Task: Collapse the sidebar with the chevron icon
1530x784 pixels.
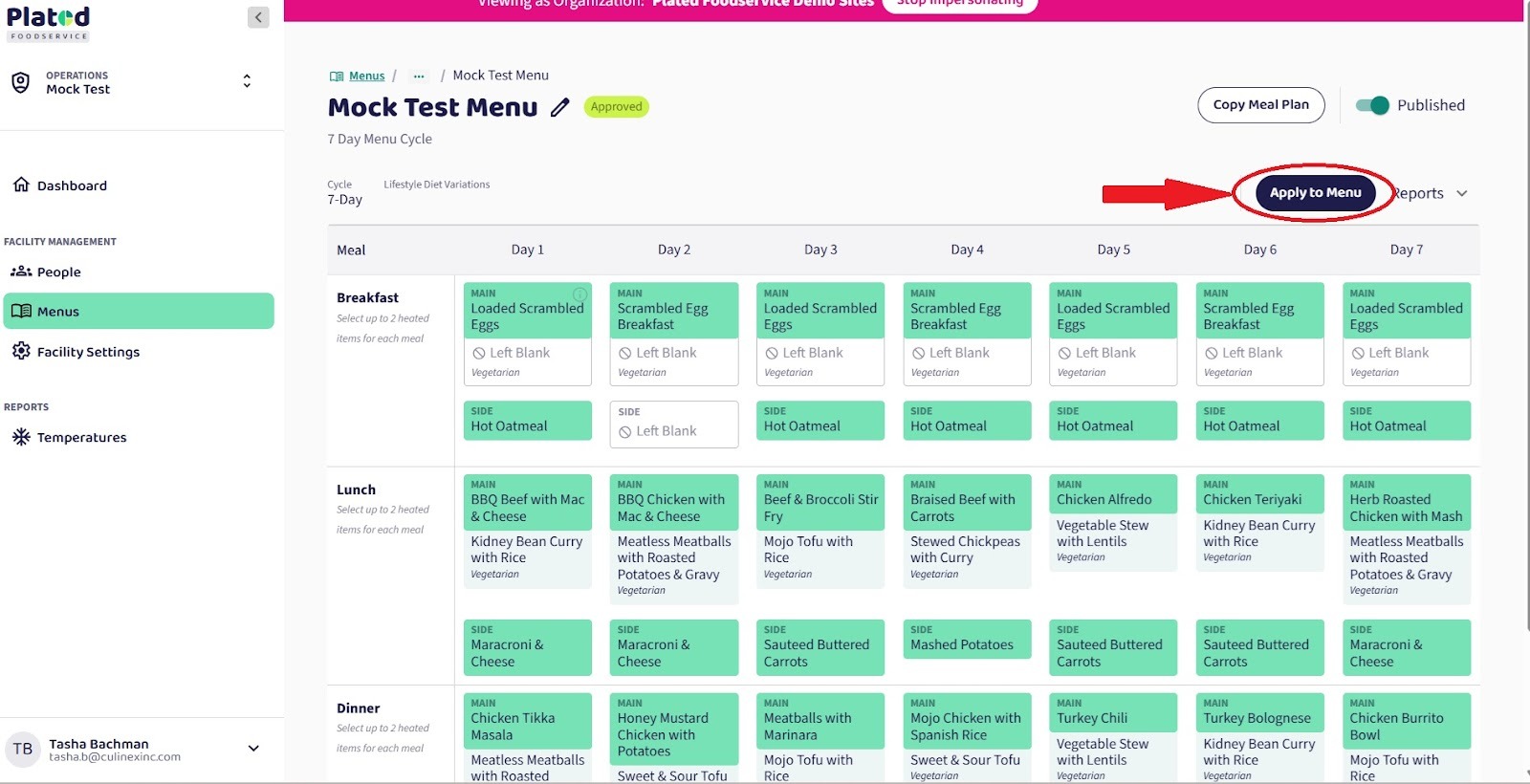Action: 258,17
